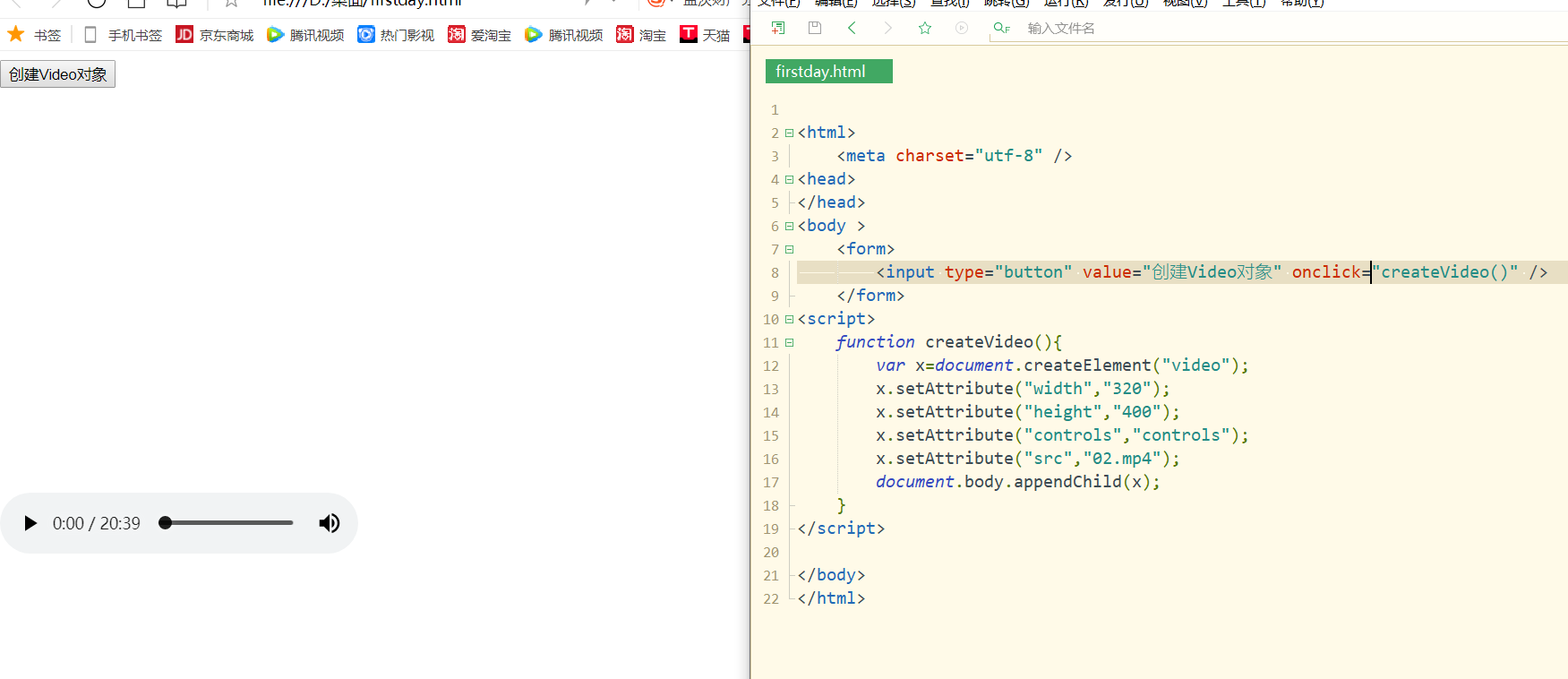
Task: Click line number 22 in the gutter
Action: [771, 599]
